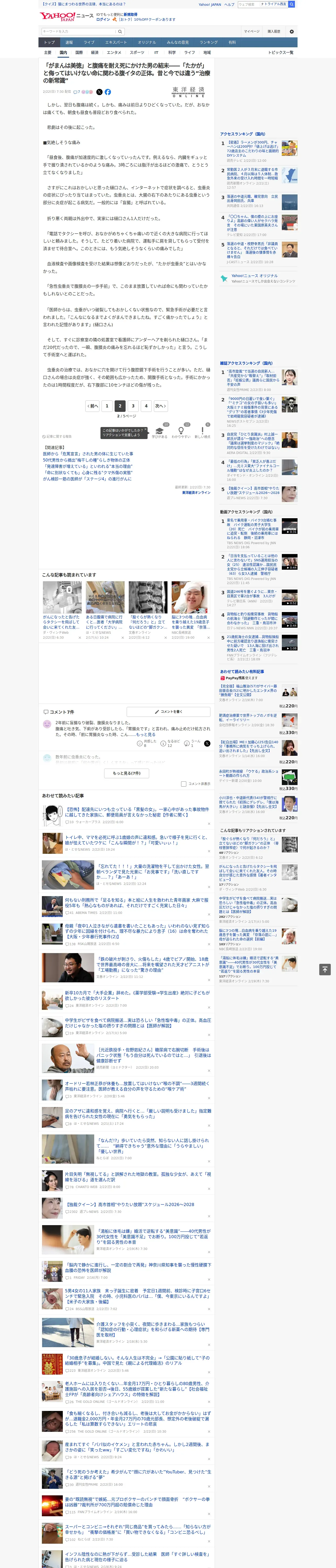Open 経済 category tab

tap(94, 52)
